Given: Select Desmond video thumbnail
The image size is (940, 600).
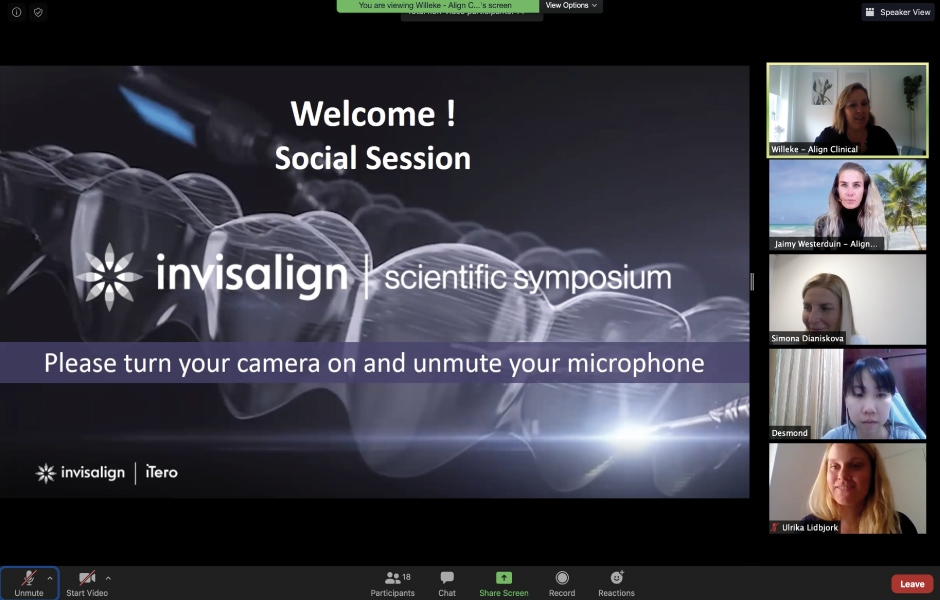Looking at the screenshot, I should pos(847,394).
